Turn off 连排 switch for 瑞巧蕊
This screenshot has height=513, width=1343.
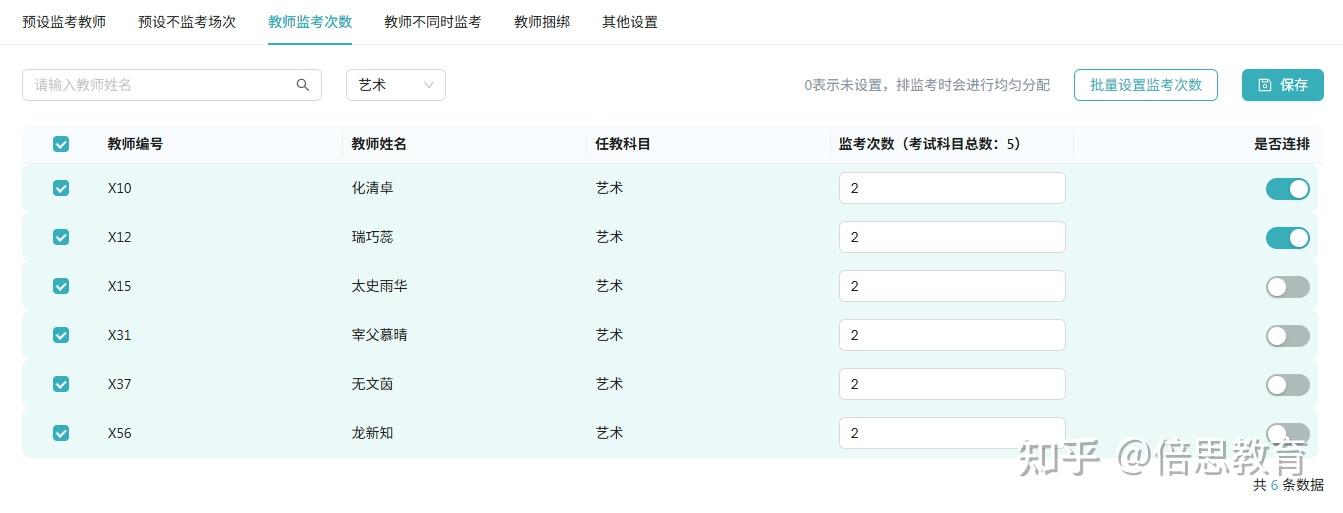pyautogui.click(x=1287, y=237)
